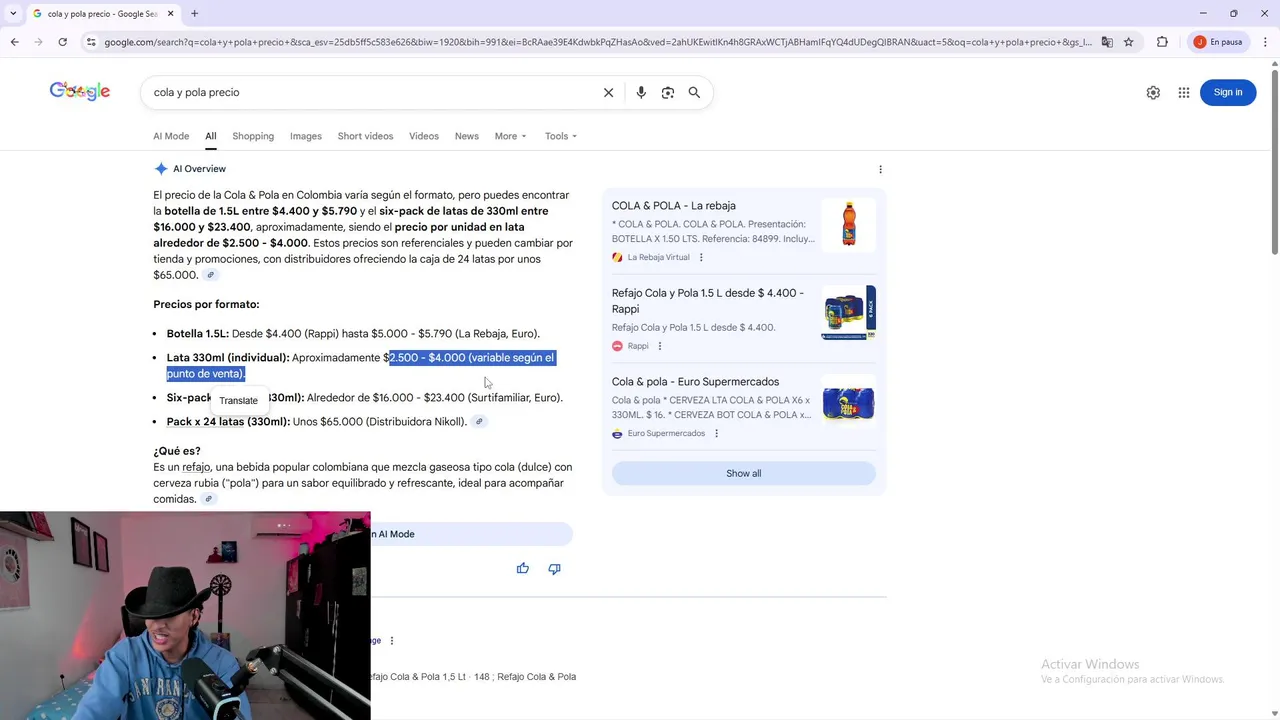
Task: Open La Rebaja Virtual source options
Action: (701, 257)
